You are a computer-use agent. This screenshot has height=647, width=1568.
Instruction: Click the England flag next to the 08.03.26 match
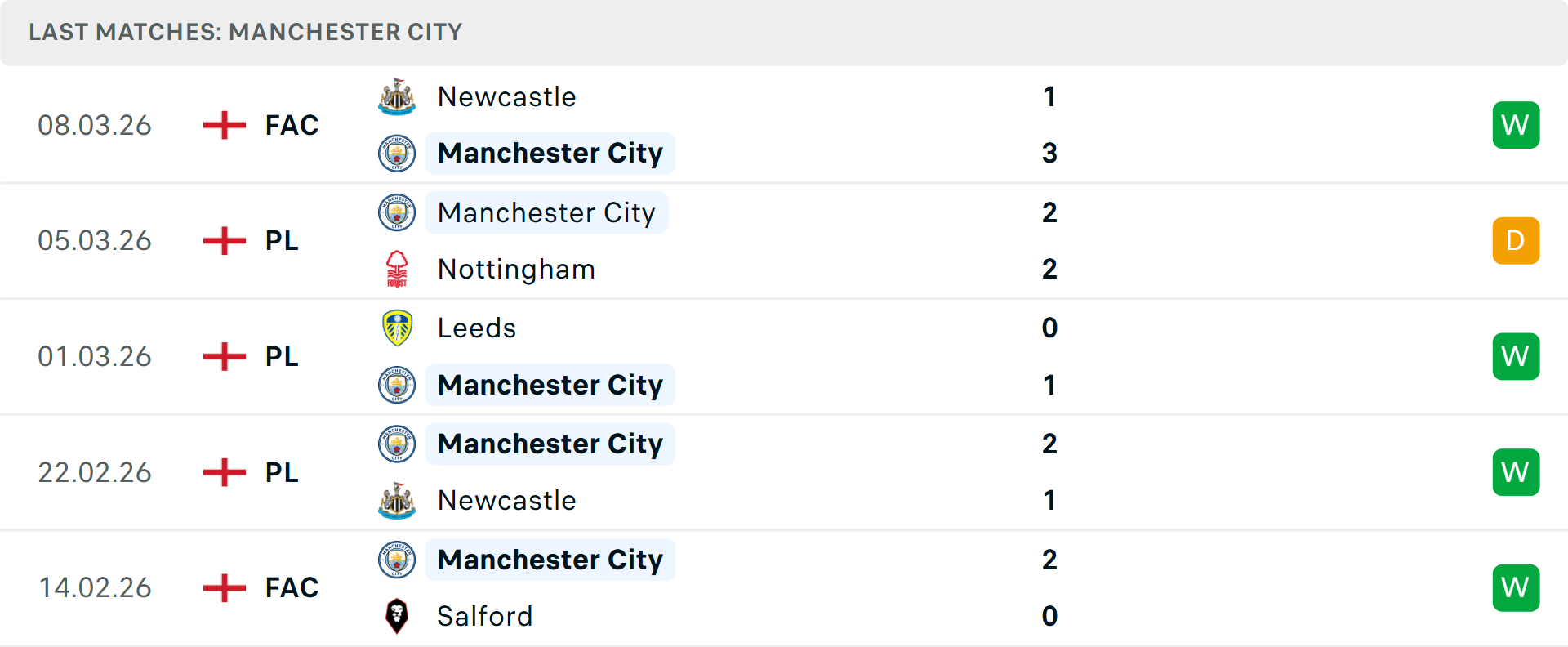[x=223, y=124]
